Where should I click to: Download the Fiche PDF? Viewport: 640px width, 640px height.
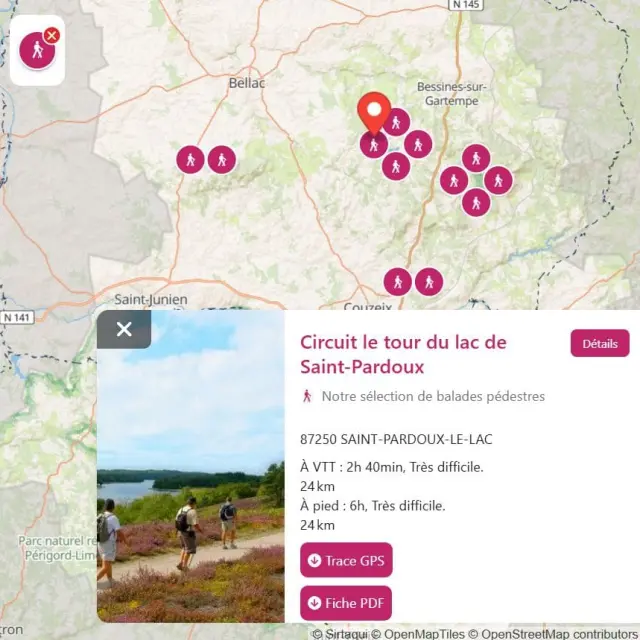[x=346, y=603]
